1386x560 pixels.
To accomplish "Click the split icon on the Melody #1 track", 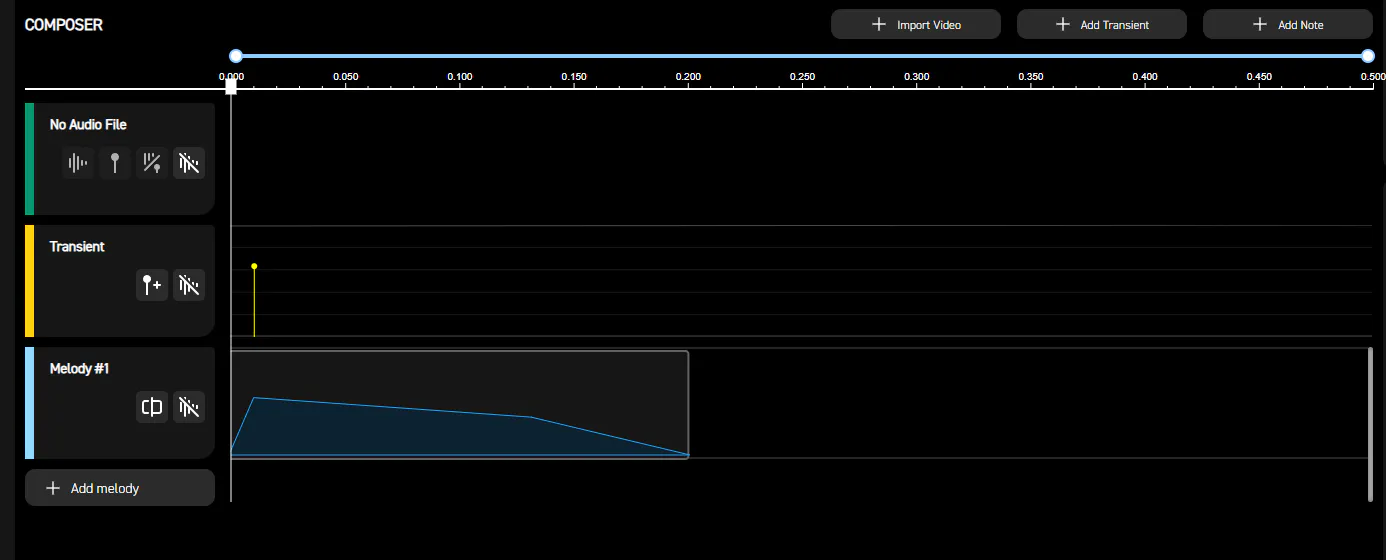I will click(x=152, y=407).
